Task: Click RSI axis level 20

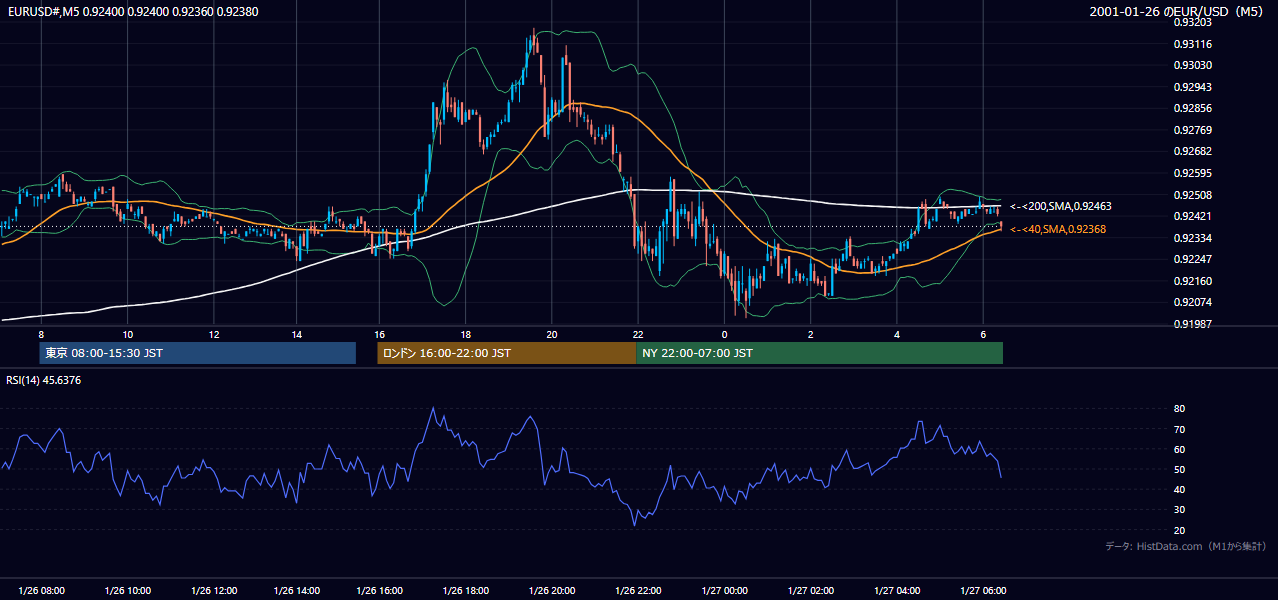Action: (1179, 530)
